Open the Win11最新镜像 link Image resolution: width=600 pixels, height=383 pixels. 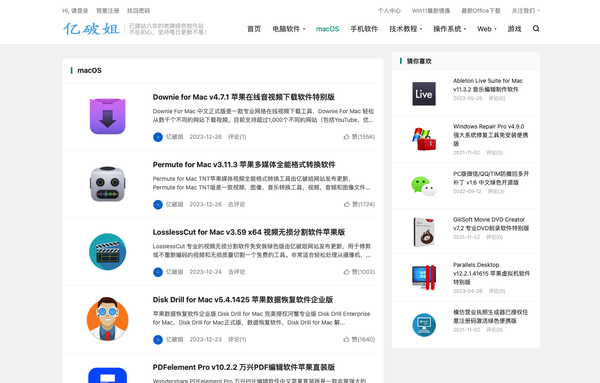(431, 11)
